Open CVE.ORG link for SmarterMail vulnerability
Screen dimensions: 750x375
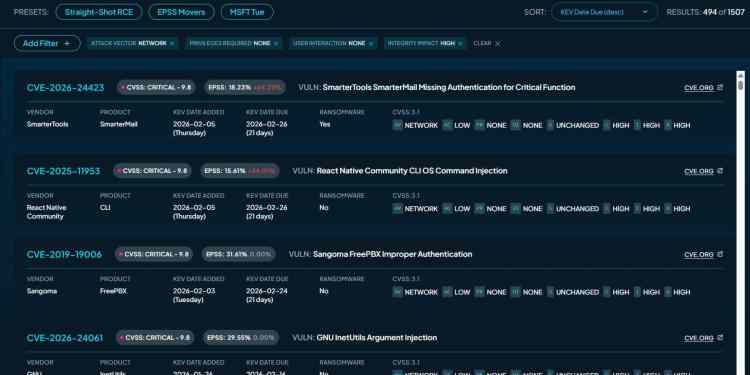[704, 88]
